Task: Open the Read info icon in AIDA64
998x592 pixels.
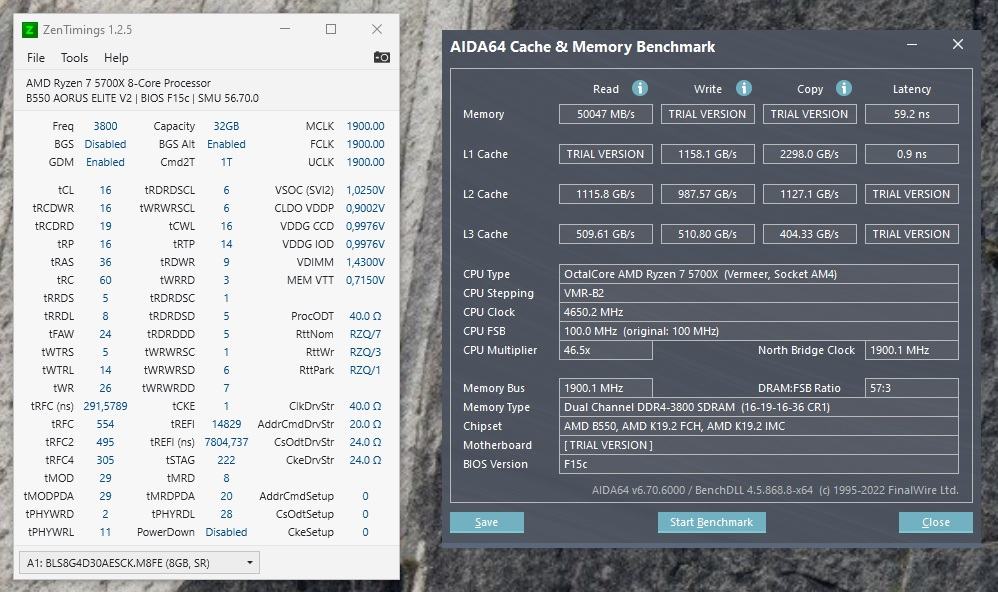Action: coord(640,88)
